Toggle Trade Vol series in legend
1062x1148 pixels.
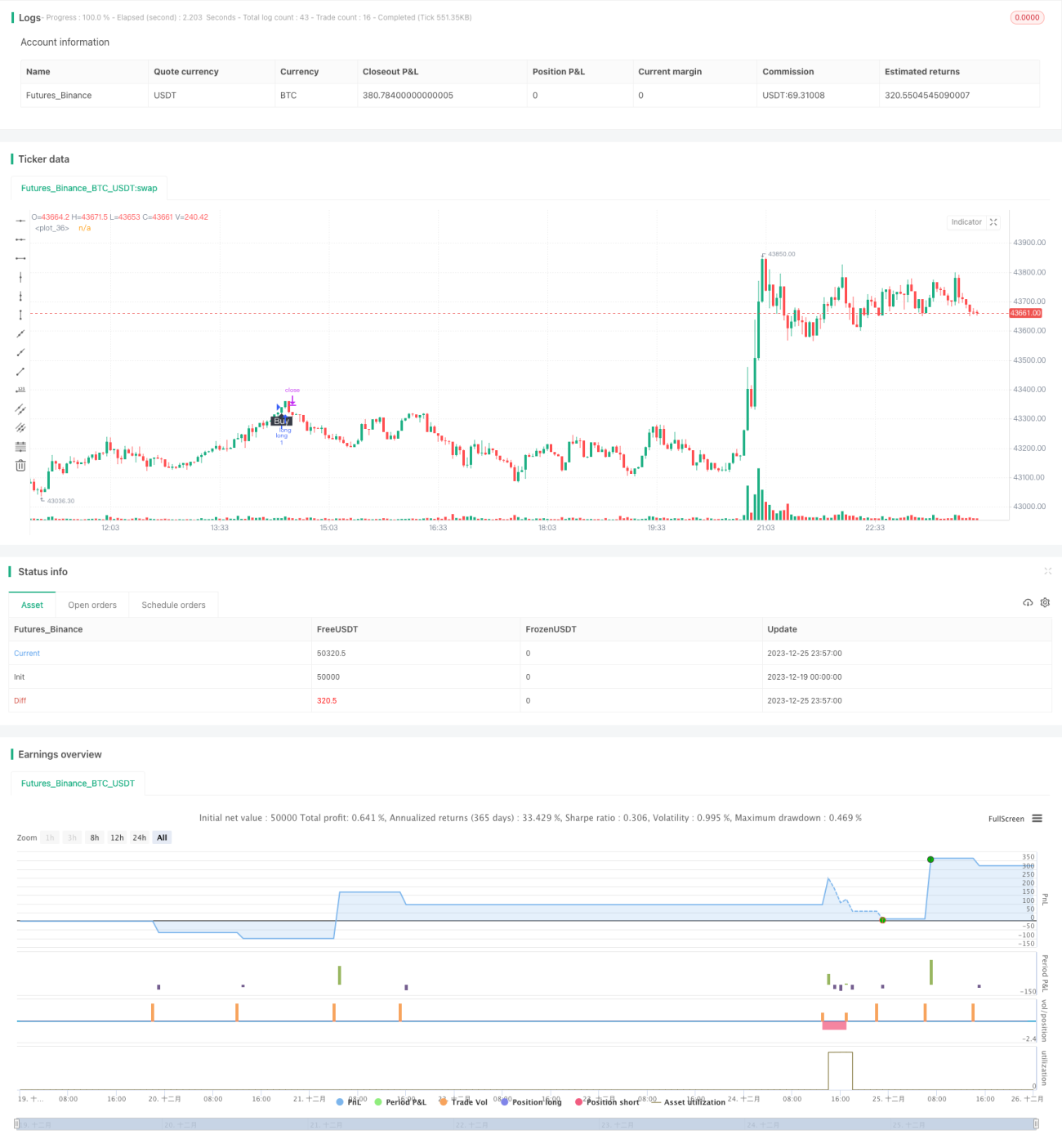click(x=463, y=1101)
